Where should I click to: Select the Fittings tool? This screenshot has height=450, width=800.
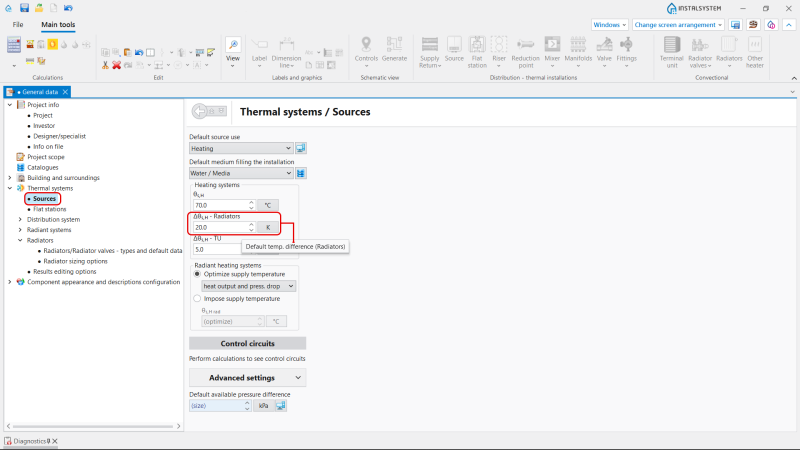(627, 52)
